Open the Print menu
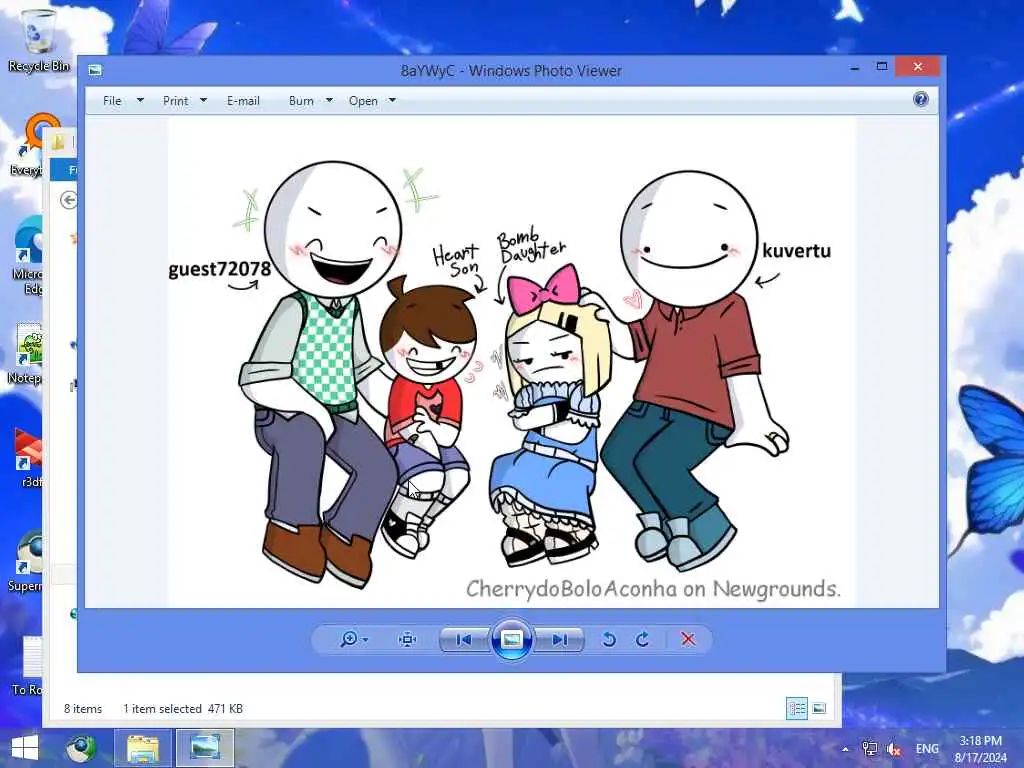Viewport: 1024px width, 768px height. [x=175, y=101]
